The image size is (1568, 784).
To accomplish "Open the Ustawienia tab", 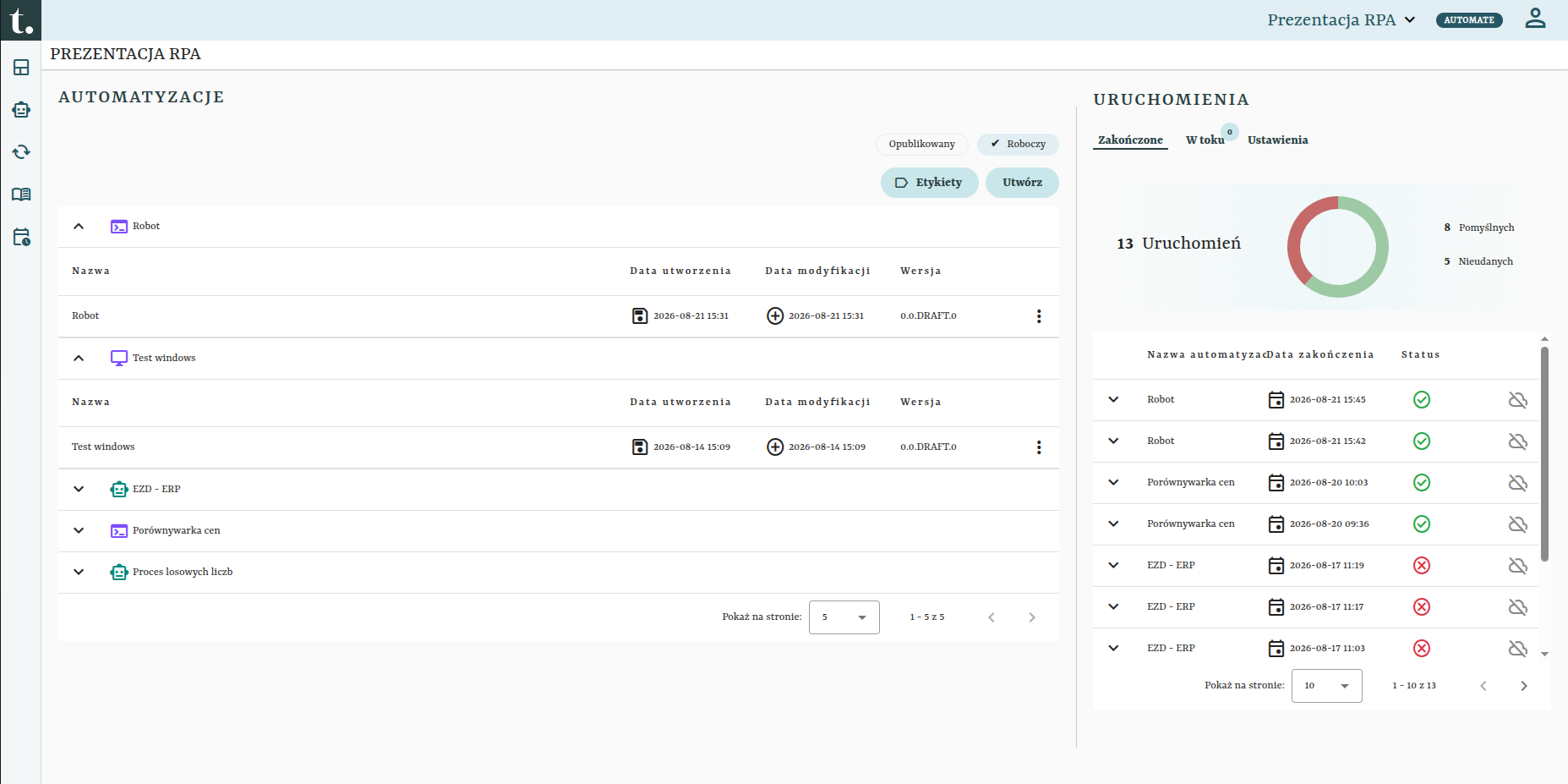I will coord(1277,140).
